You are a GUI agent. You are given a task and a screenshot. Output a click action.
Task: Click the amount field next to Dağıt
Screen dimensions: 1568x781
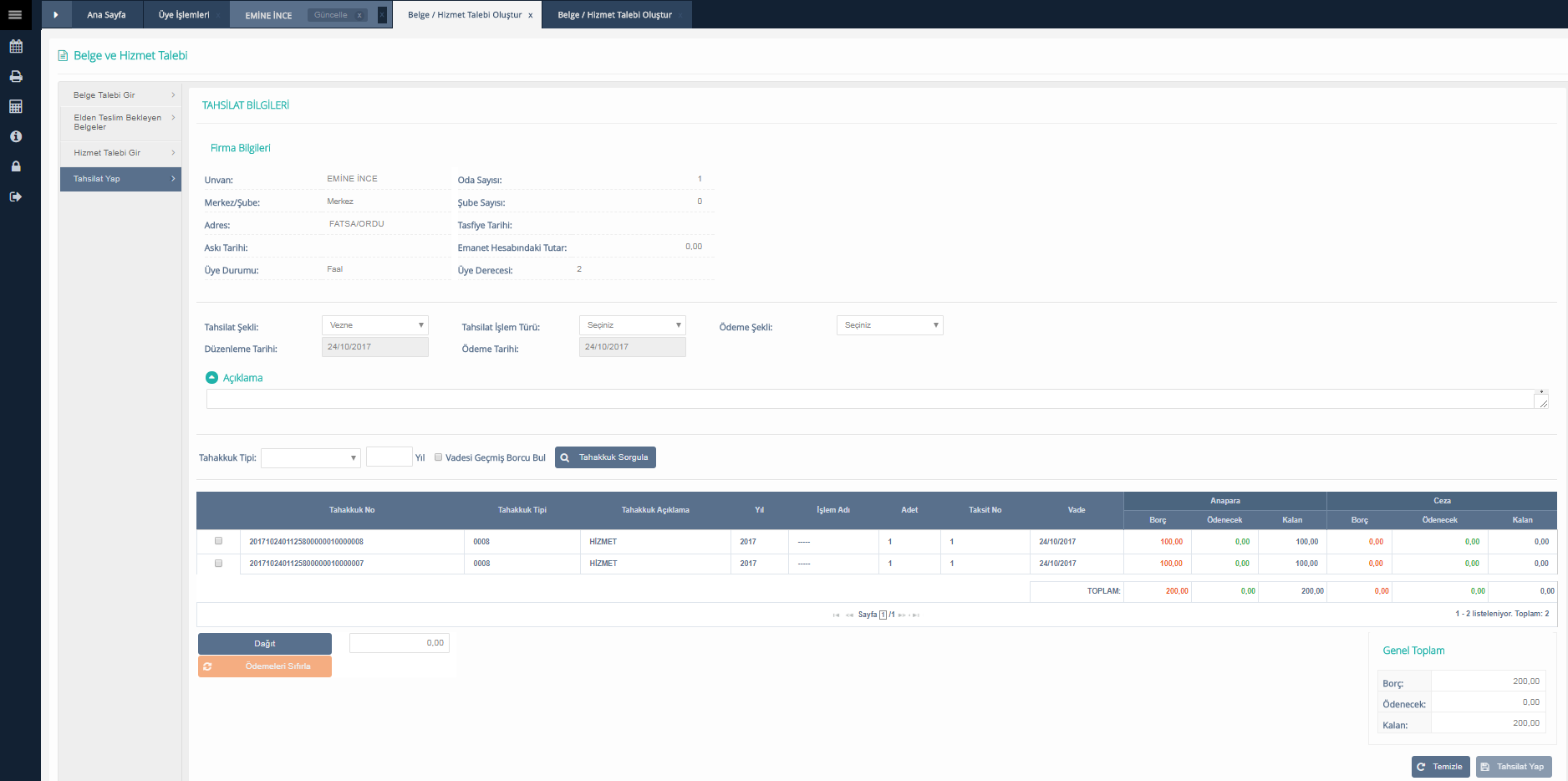click(x=400, y=643)
